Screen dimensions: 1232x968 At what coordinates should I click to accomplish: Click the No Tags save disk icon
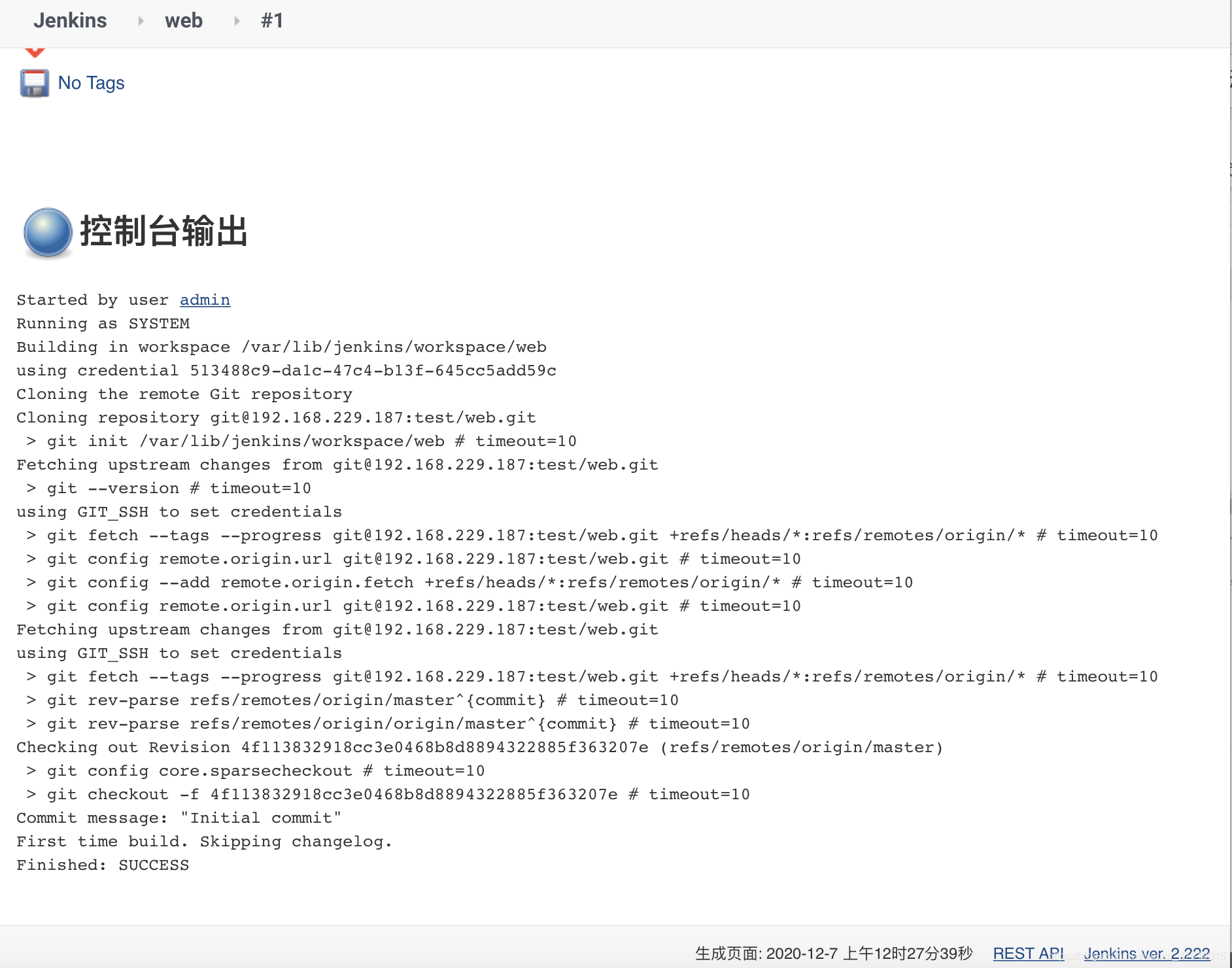[34, 83]
